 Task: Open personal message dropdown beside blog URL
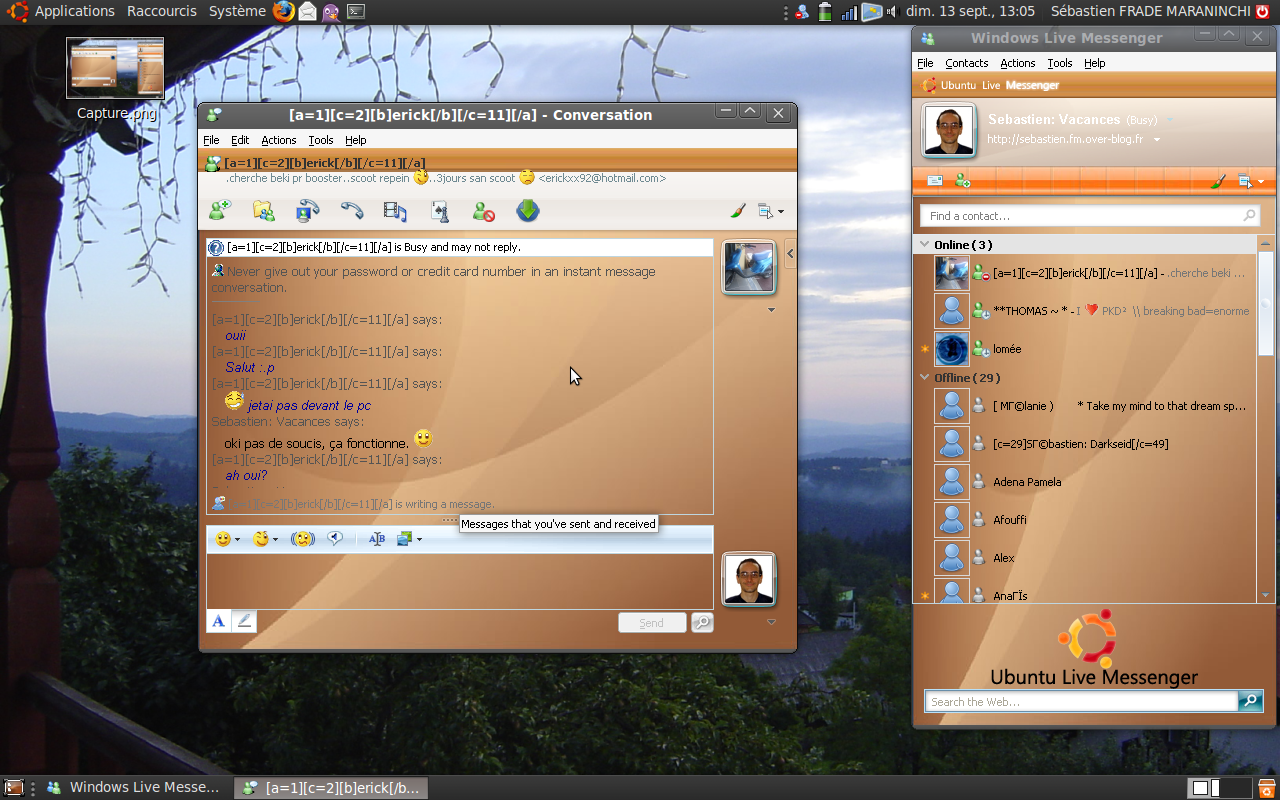coord(1157,140)
